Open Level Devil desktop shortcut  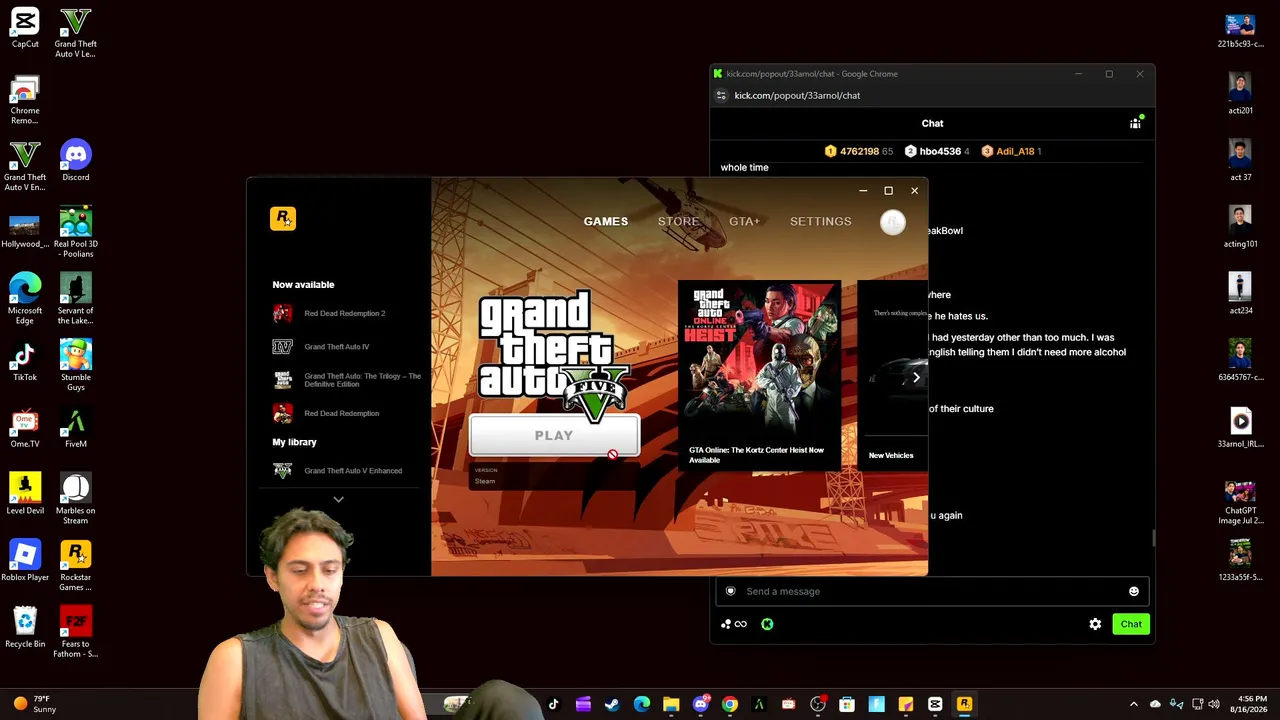coord(25,495)
